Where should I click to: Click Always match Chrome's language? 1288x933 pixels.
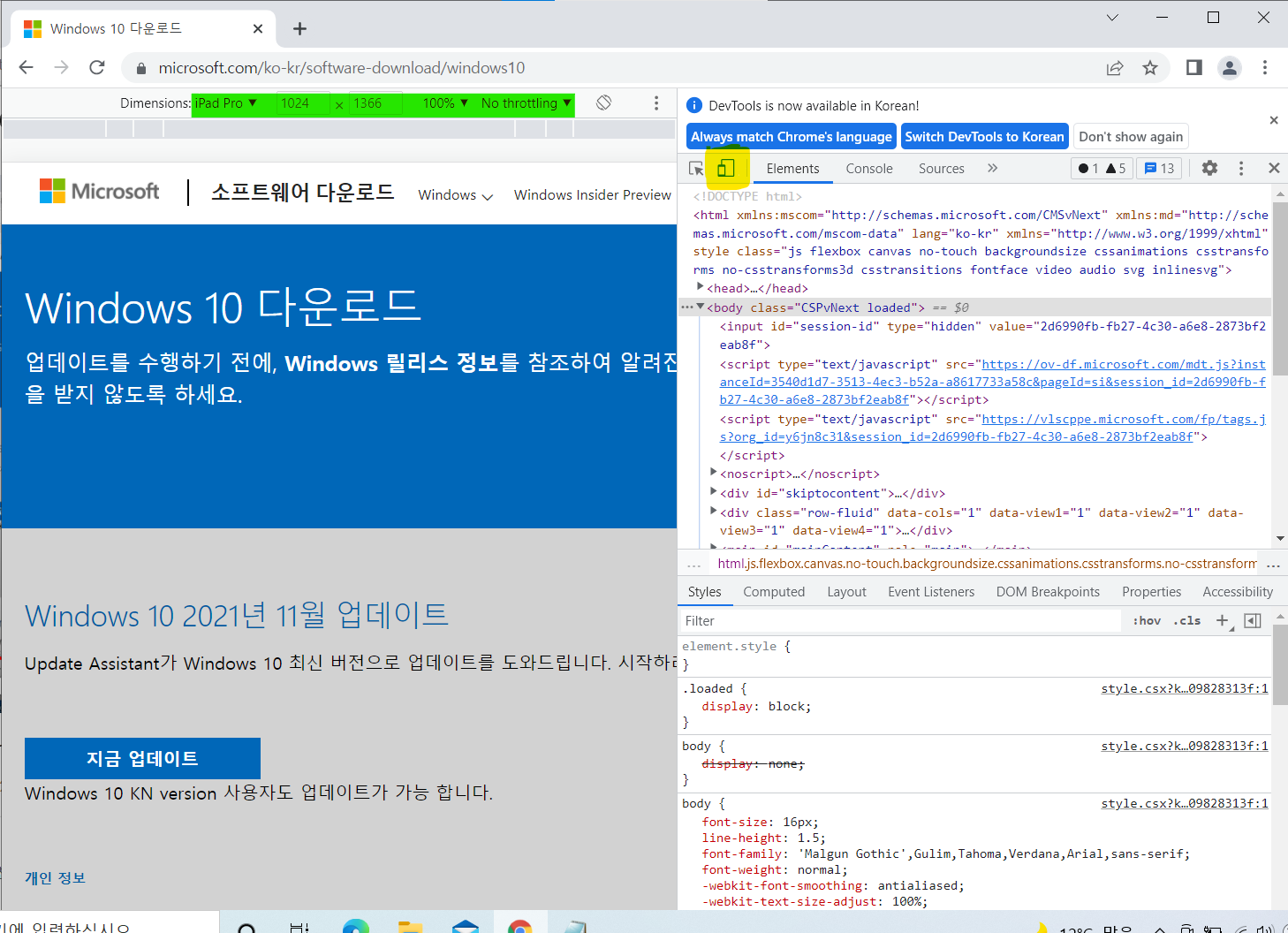[x=792, y=136]
